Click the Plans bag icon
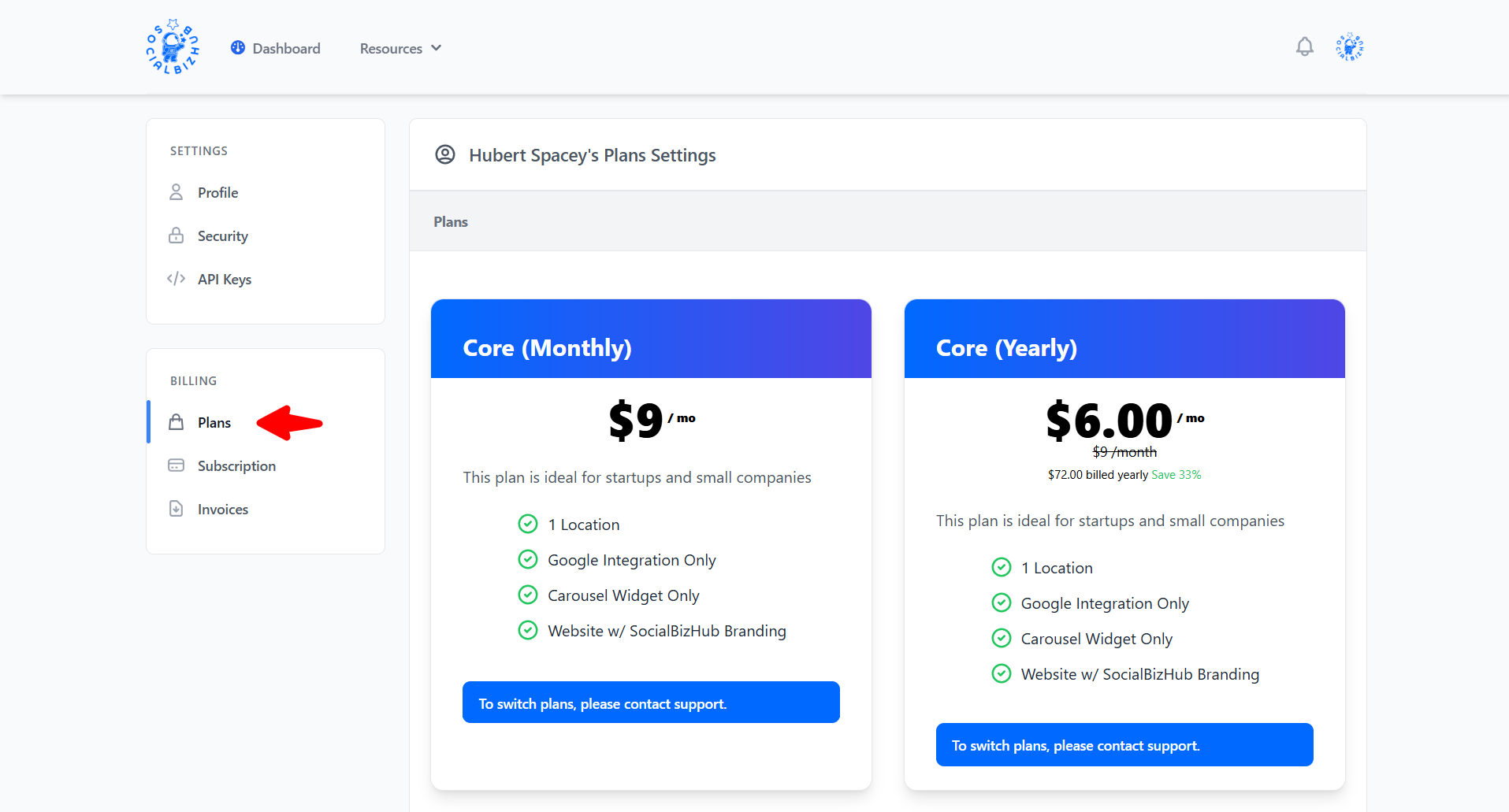This screenshot has width=1509, height=812. click(177, 422)
